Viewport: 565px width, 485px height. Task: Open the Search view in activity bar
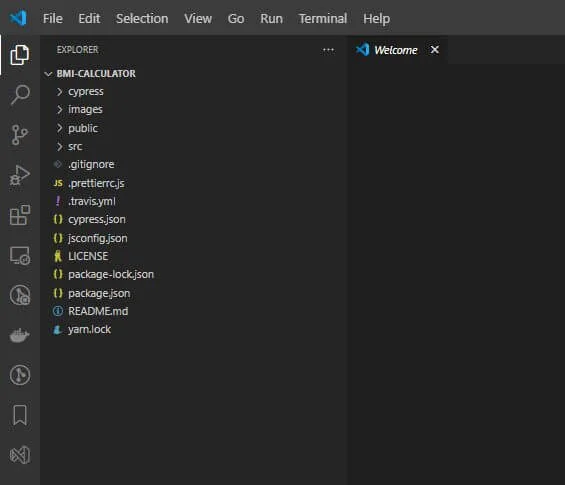coord(20,94)
